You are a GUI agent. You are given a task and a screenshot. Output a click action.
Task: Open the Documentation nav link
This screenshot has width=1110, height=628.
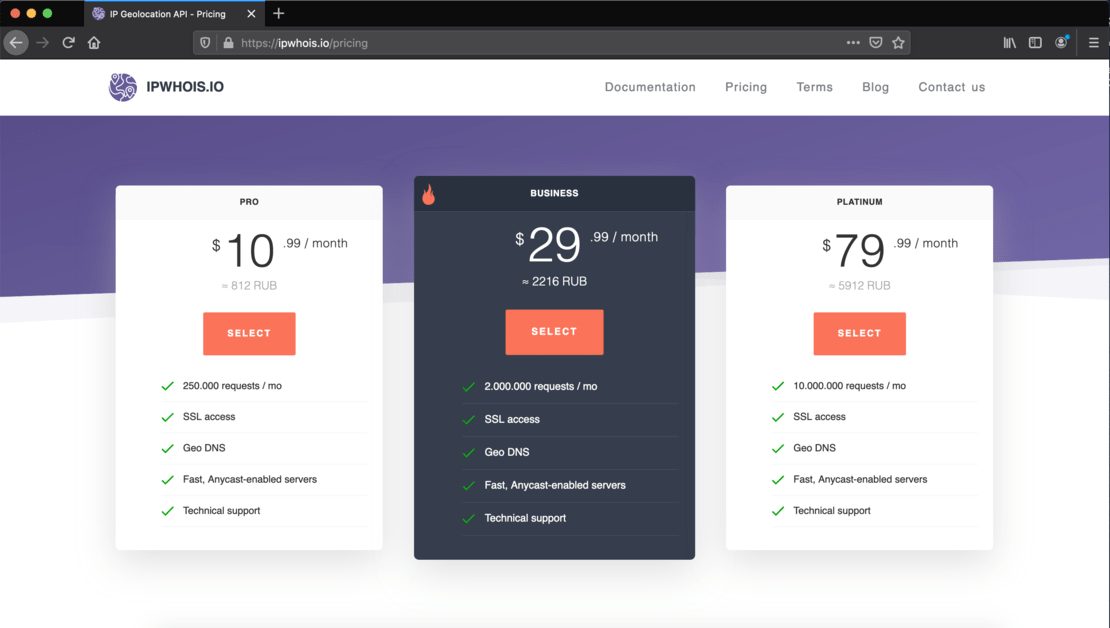pos(650,87)
